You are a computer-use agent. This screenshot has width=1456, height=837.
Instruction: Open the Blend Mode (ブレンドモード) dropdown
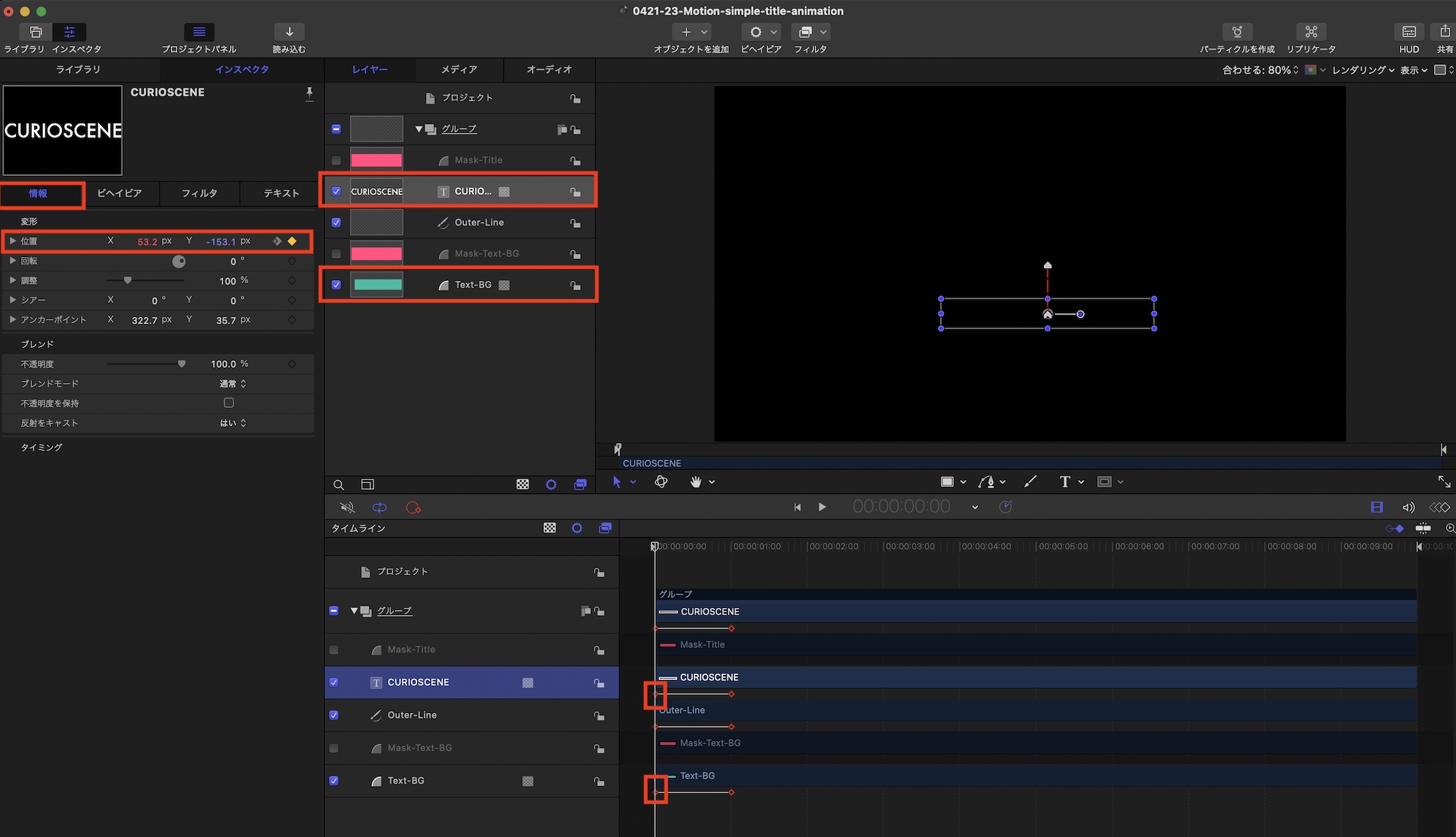coord(233,384)
